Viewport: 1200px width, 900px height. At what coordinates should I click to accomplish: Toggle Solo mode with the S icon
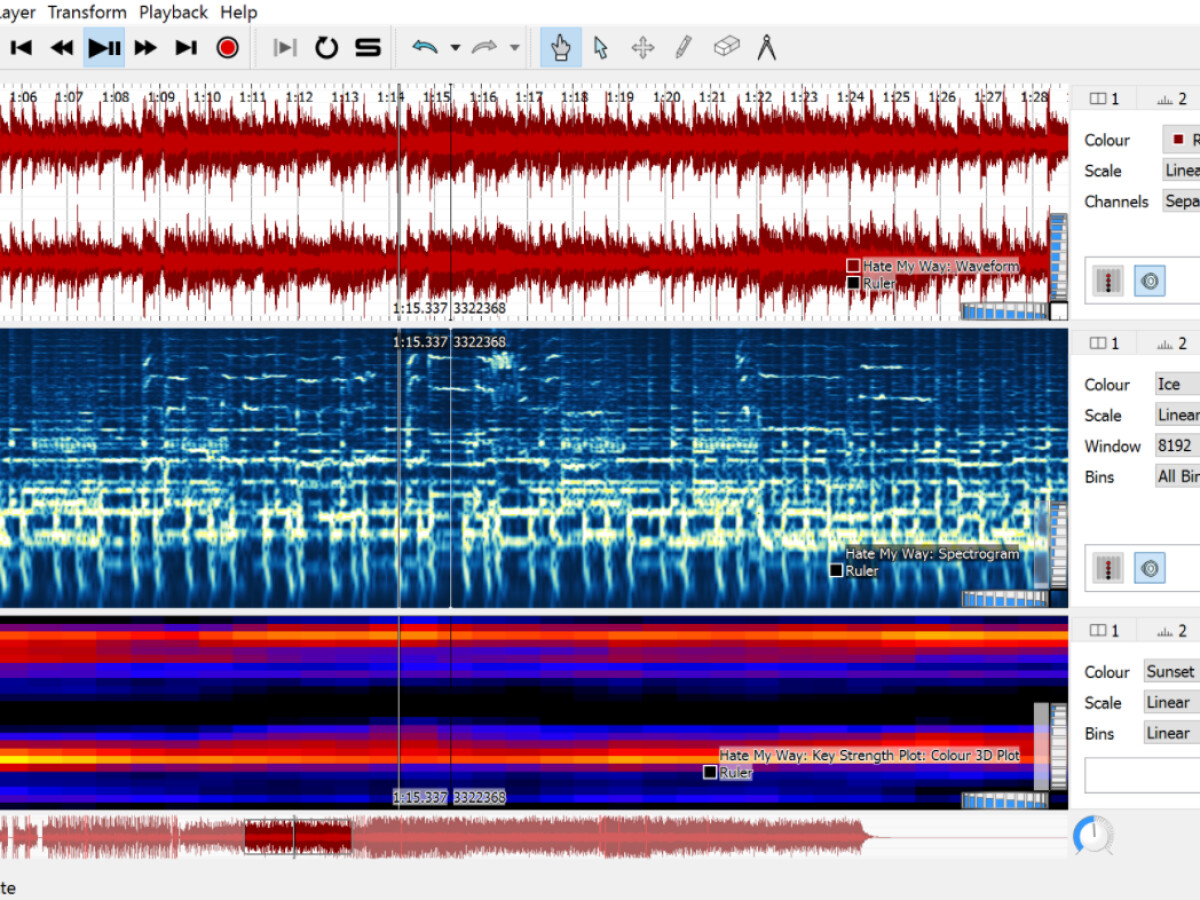pyautogui.click(x=368, y=47)
